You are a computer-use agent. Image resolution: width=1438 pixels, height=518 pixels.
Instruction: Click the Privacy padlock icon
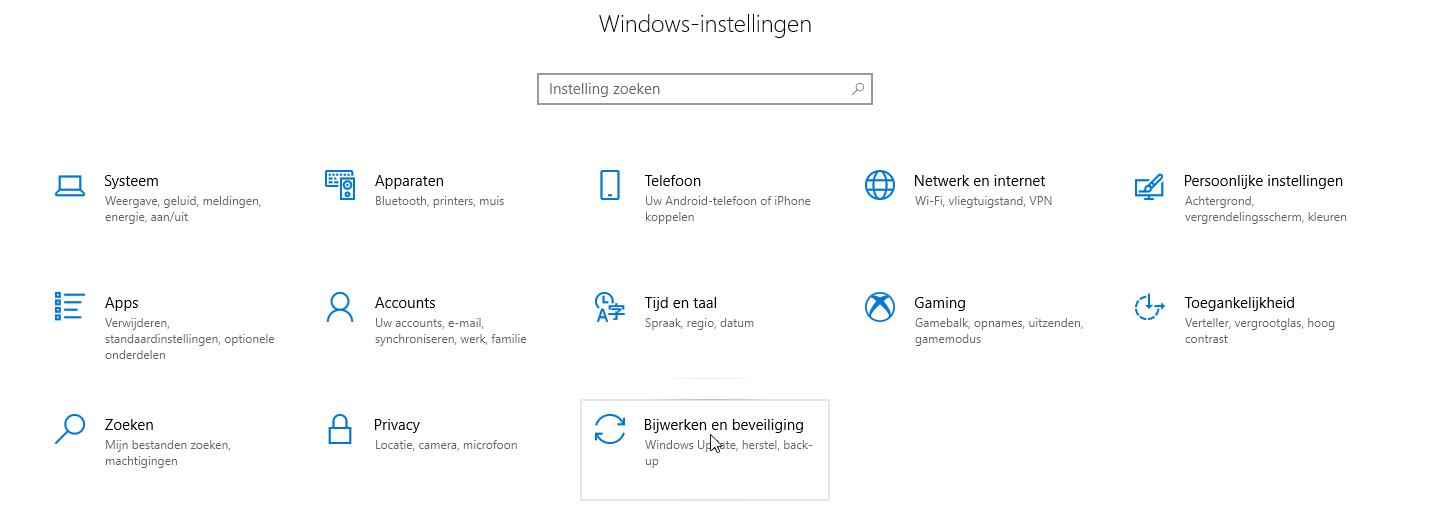pos(340,429)
